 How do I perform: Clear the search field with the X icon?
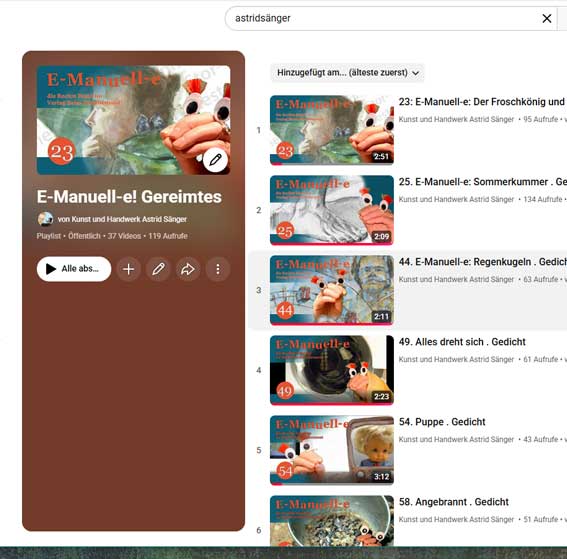click(x=547, y=18)
